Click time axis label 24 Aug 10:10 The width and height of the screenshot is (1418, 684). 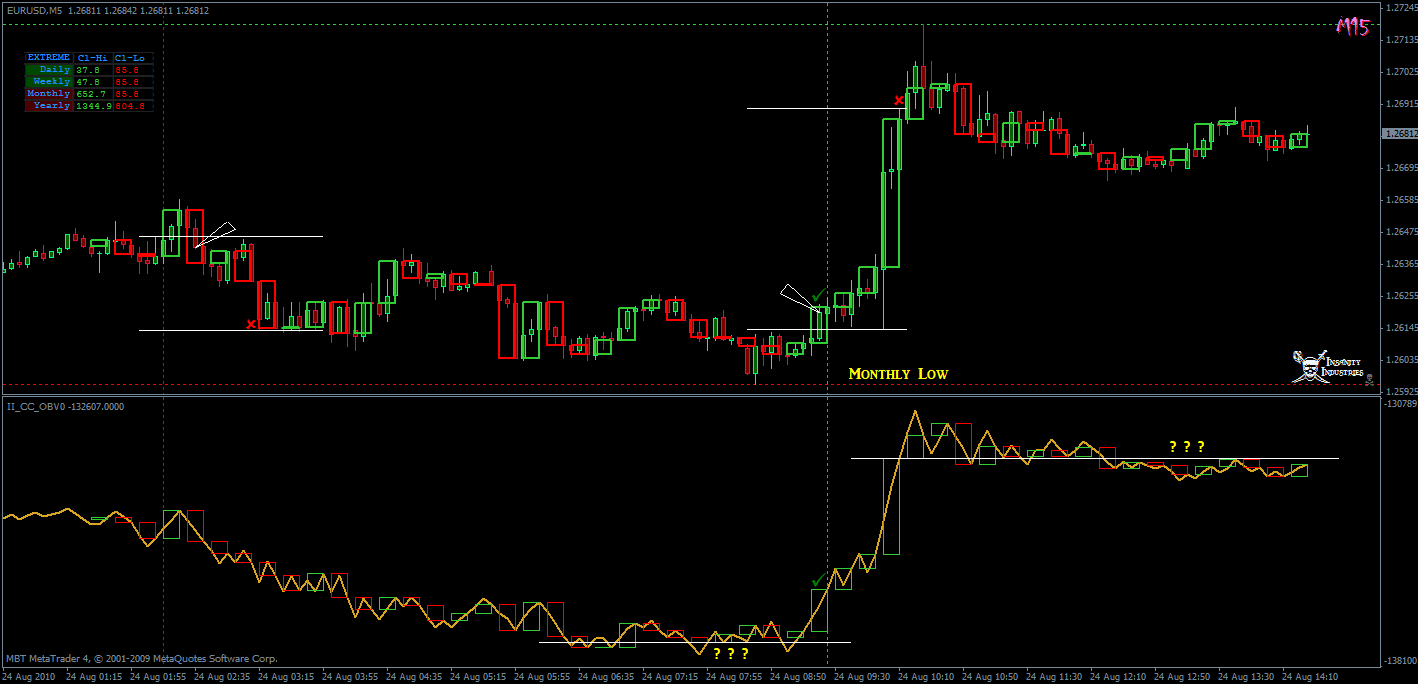927,677
